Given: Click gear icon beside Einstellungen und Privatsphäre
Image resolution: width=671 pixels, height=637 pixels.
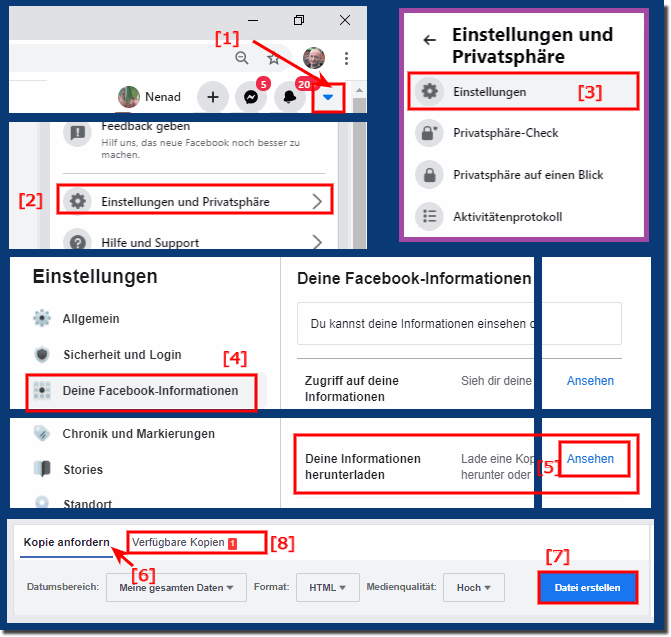Looking at the screenshot, I should pos(77,201).
